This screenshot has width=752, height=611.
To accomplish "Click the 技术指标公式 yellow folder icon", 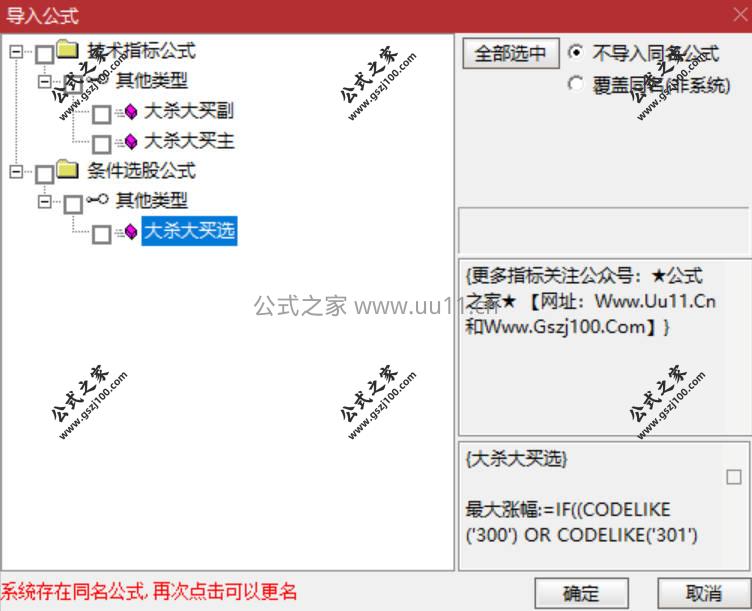I will coord(68,49).
